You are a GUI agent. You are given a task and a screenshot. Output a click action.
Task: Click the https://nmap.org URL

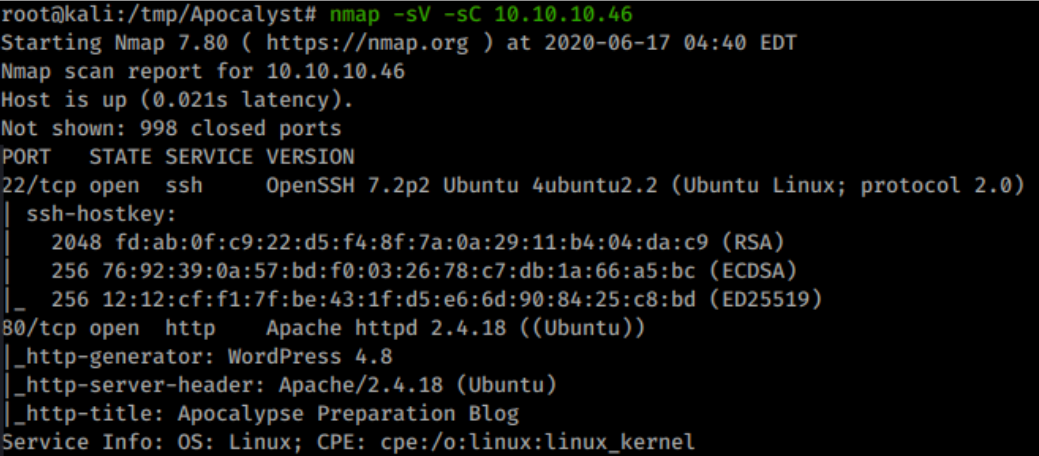tap(367, 42)
